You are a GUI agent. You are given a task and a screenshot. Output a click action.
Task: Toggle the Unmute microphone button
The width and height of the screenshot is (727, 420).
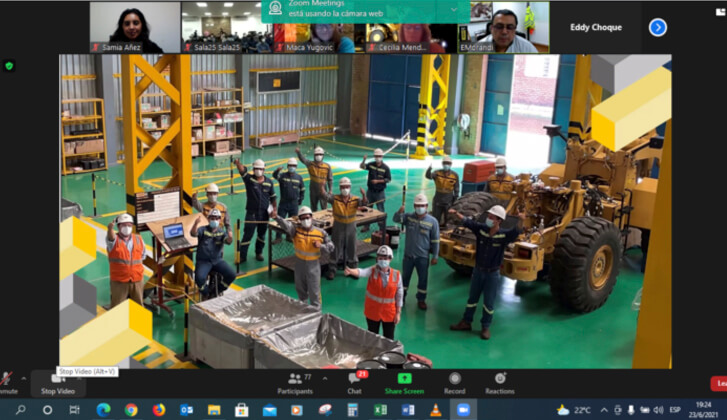point(8,382)
